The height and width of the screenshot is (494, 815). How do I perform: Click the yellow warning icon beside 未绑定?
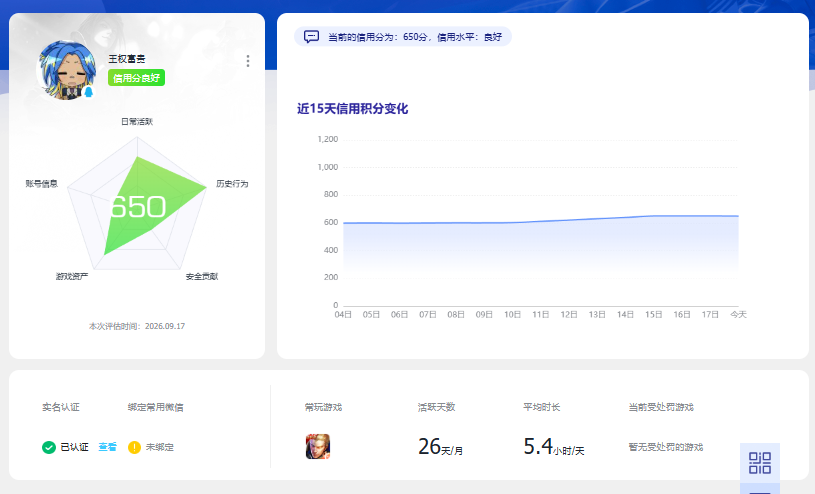point(134,447)
